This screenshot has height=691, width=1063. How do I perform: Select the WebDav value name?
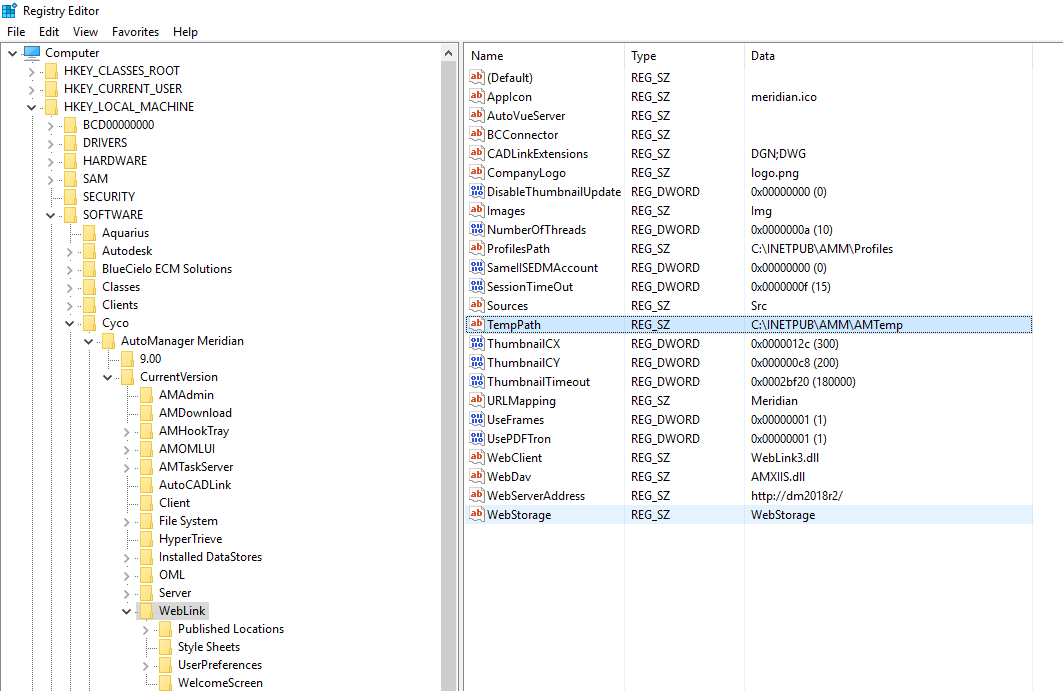click(x=509, y=477)
